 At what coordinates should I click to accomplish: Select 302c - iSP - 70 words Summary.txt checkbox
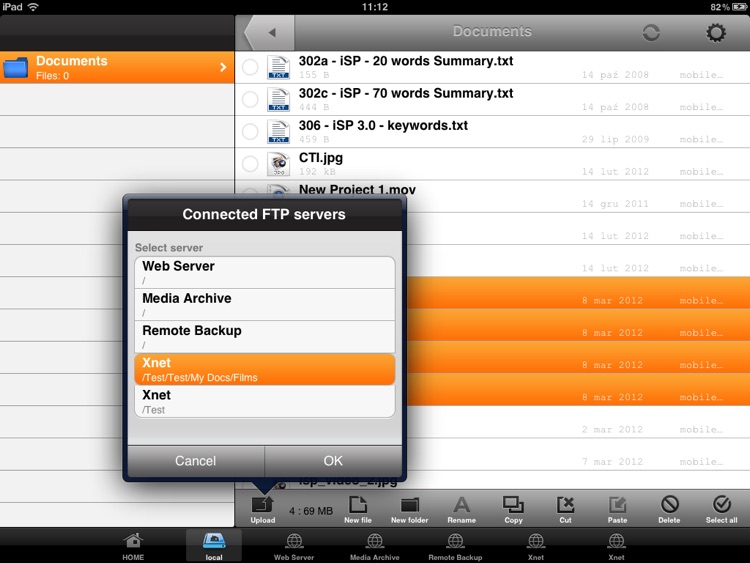pyautogui.click(x=250, y=99)
